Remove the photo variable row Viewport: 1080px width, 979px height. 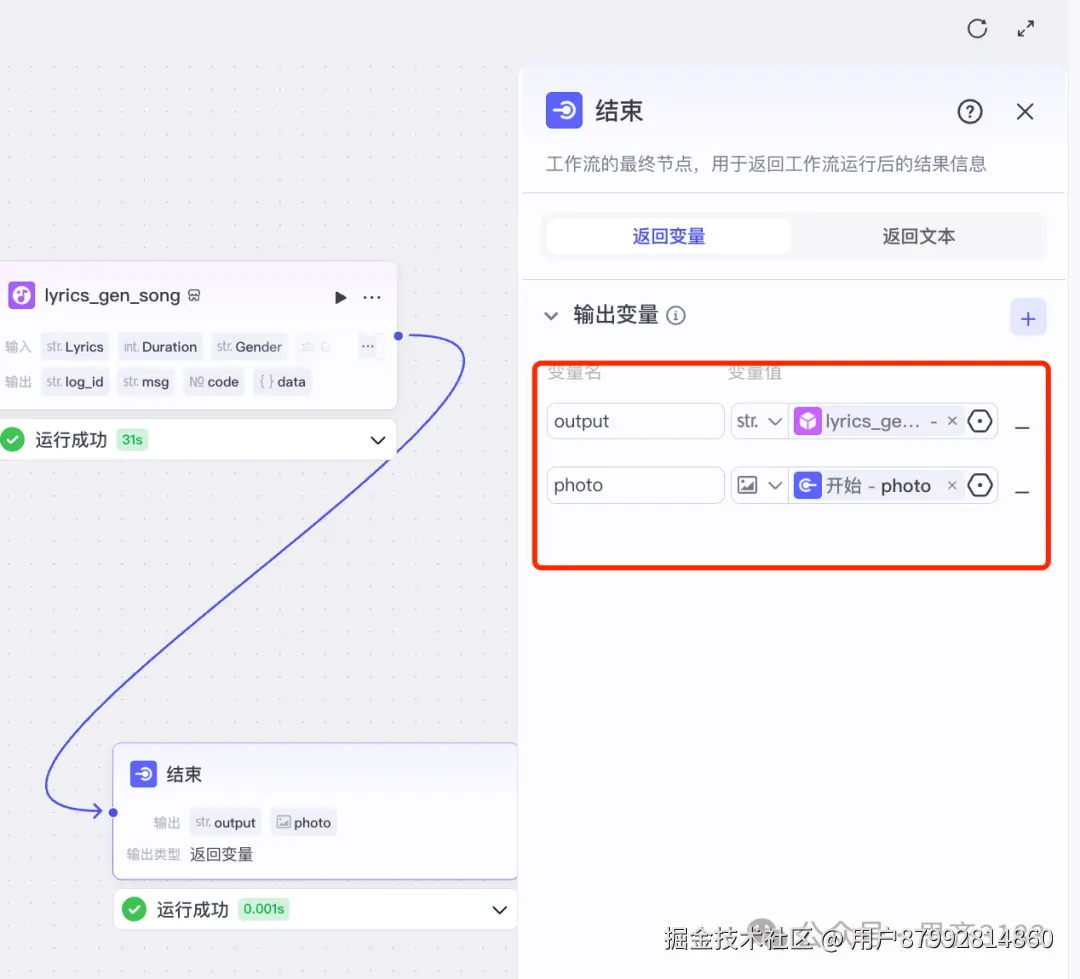tap(1022, 492)
